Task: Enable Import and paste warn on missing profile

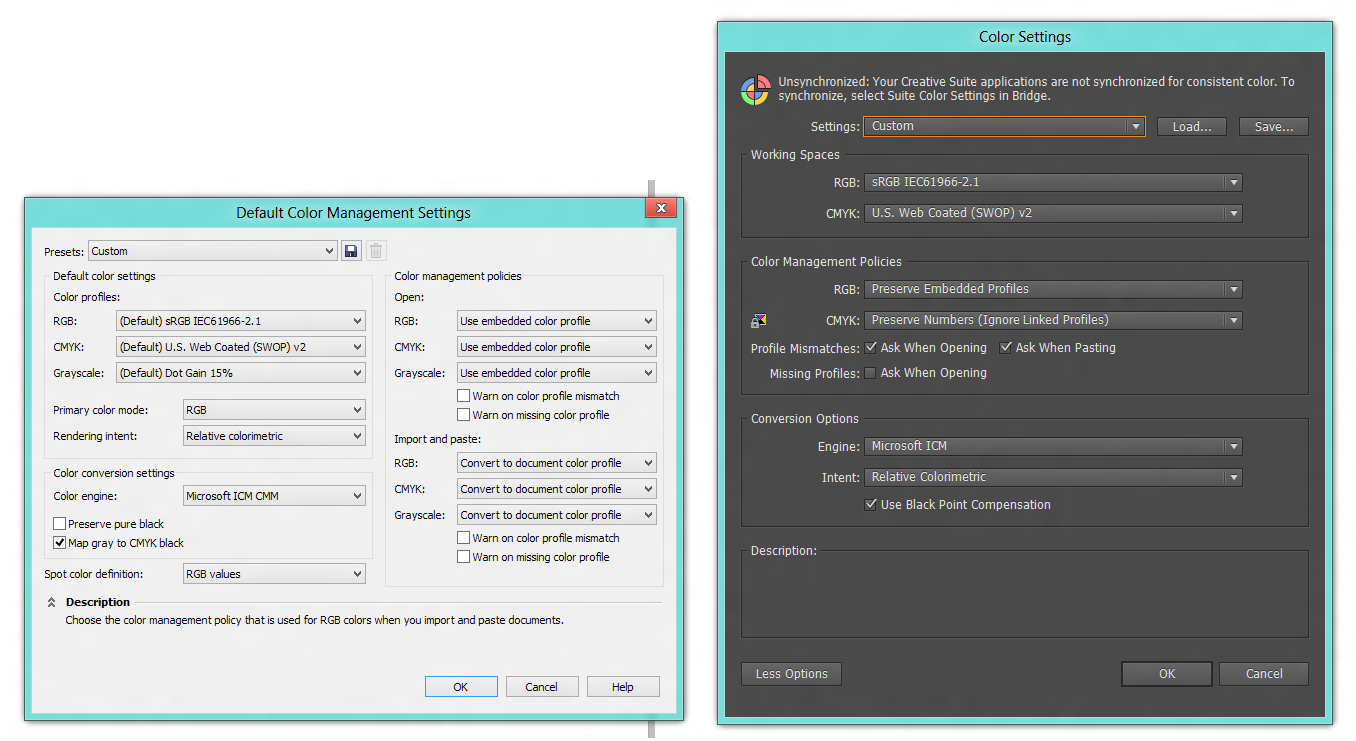Action: (x=464, y=557)
